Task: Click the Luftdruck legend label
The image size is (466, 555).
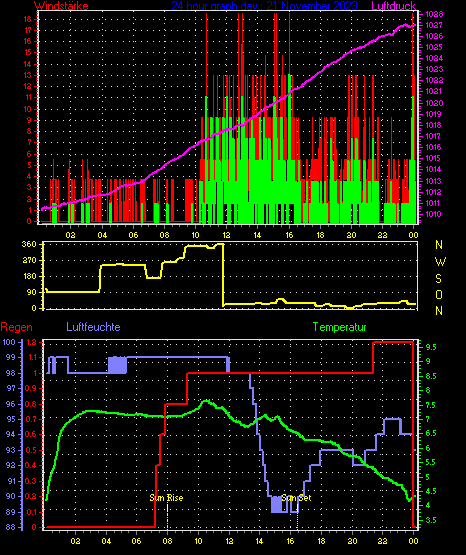Action: point(393,5)
